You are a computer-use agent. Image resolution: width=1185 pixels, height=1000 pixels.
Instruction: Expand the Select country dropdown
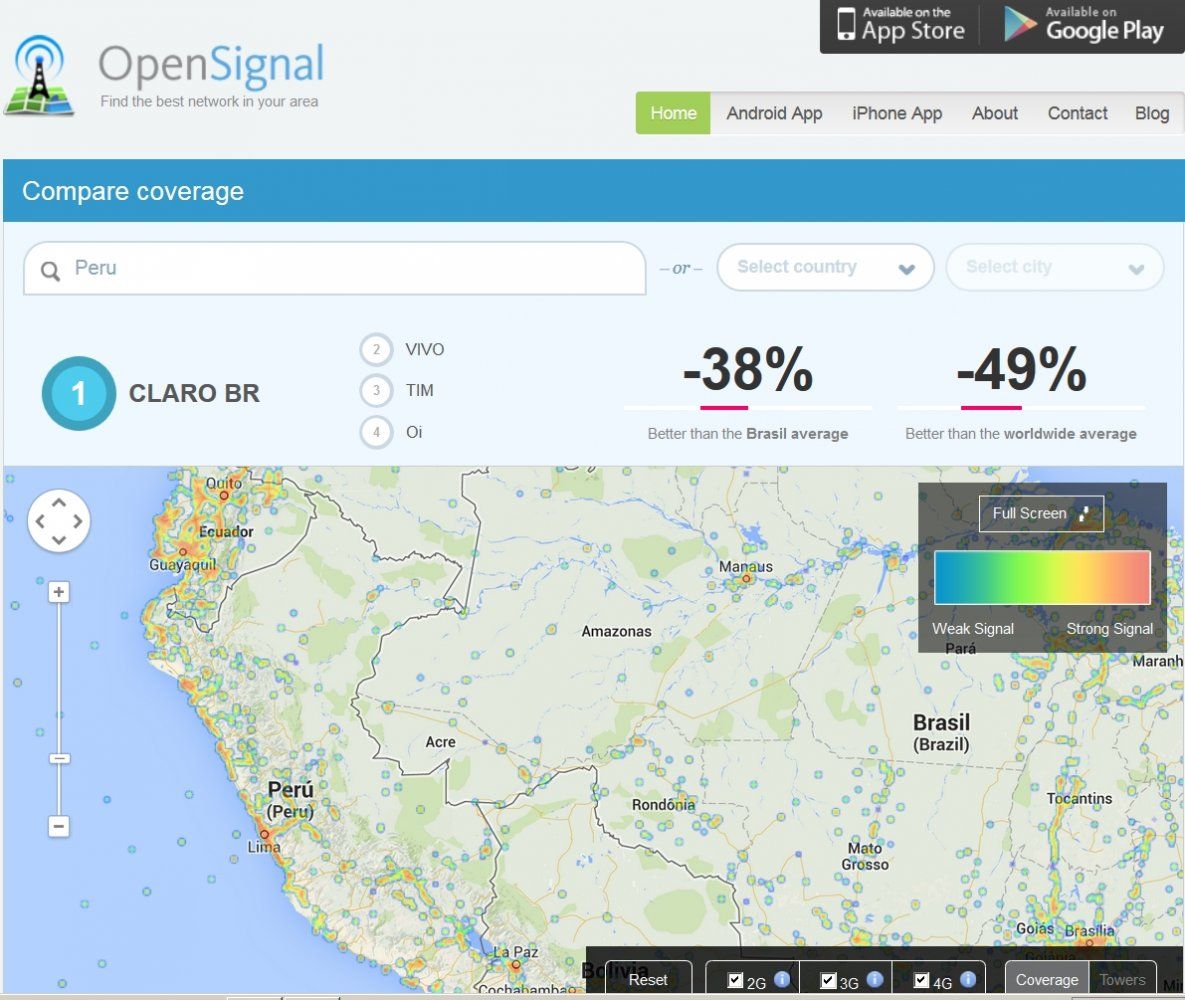tap(825, 268)
